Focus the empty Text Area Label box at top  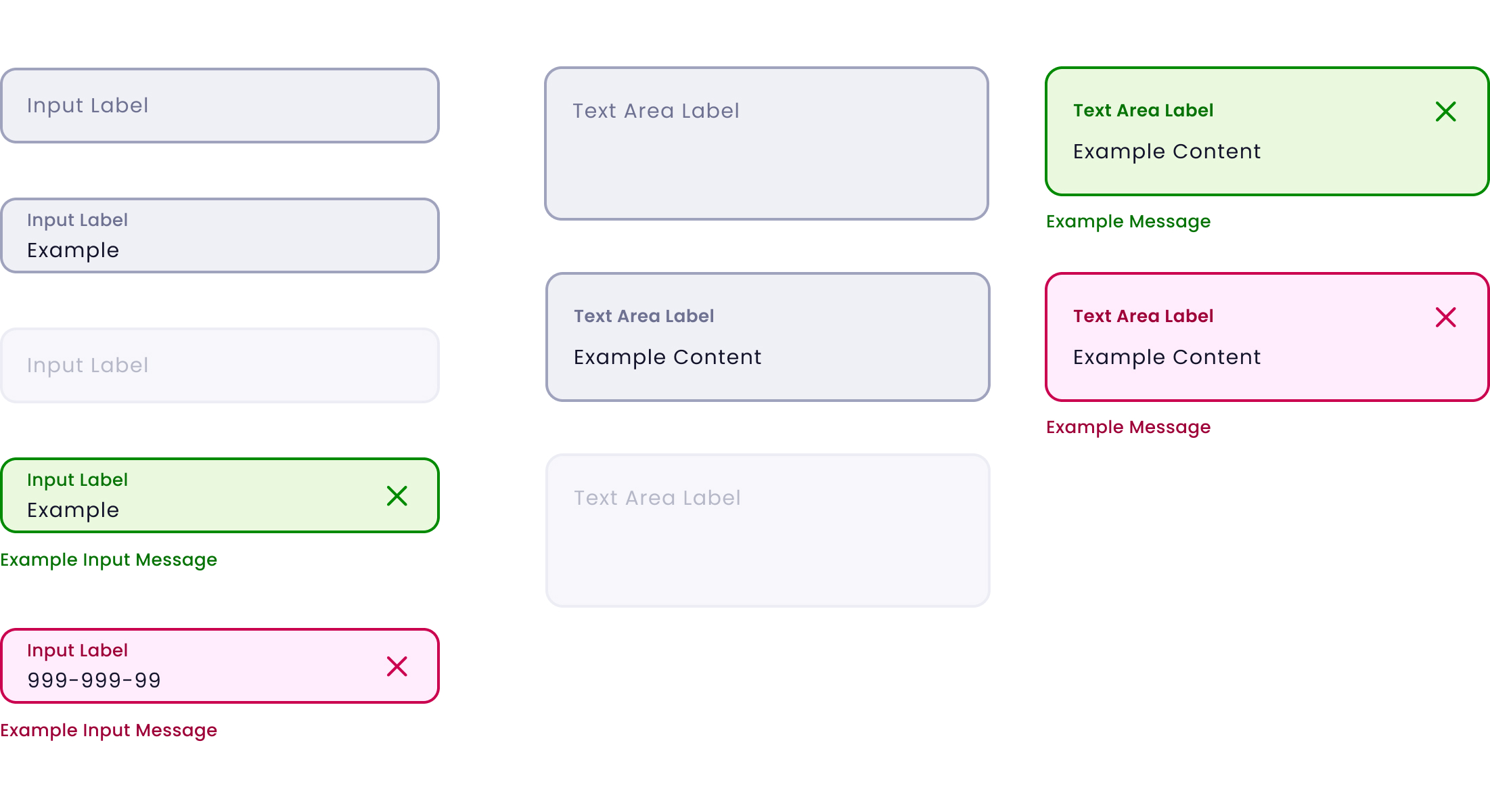767,143
